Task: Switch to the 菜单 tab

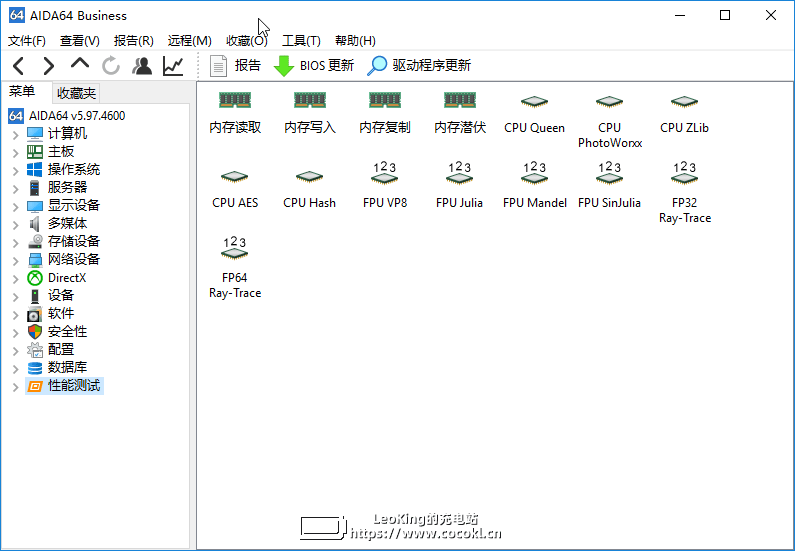Action: pyautogui.click(x=22, y=92)
